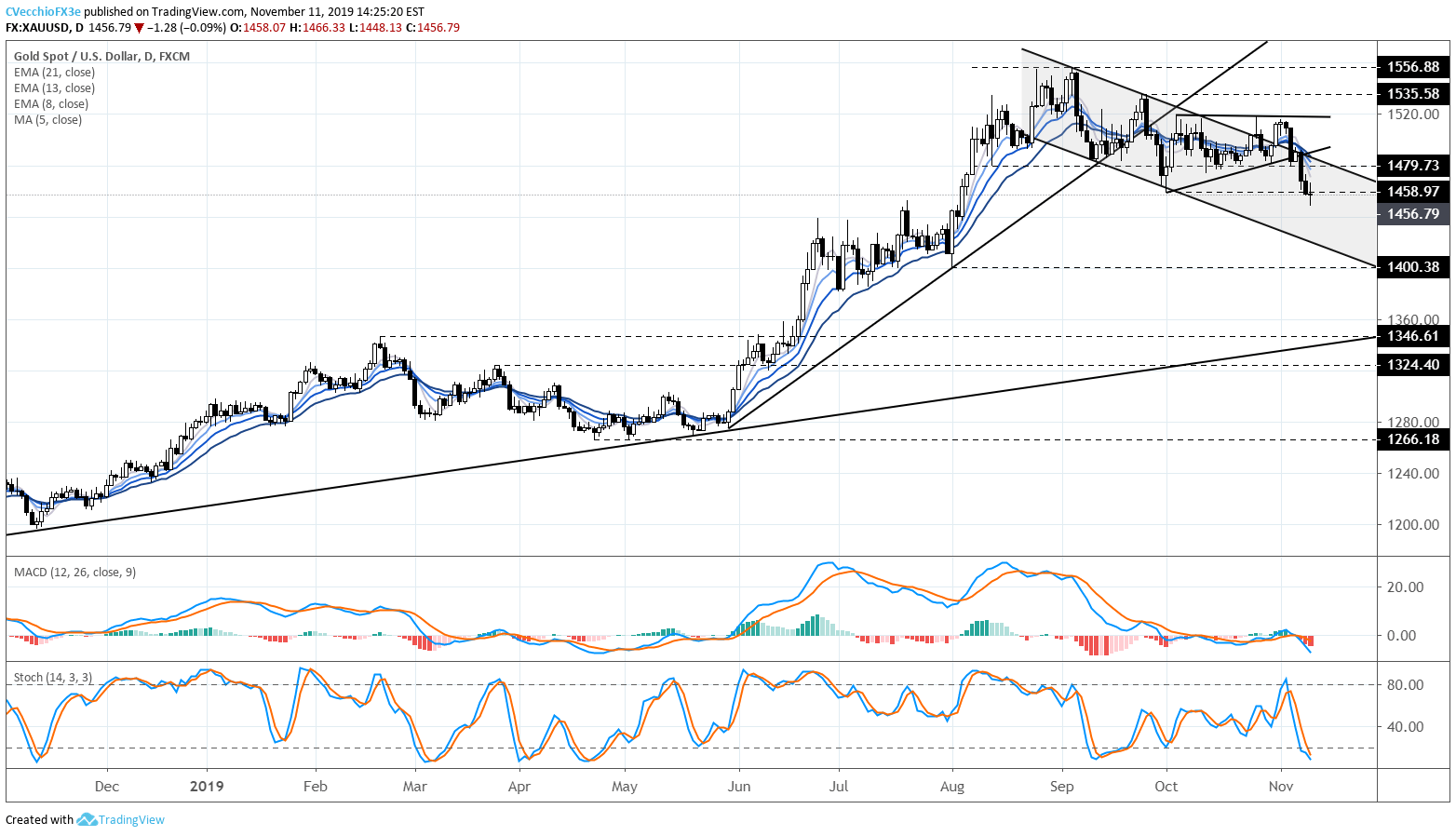Viewport: 1456px width, 836px height.
Task: Click the Stoch 80.00 axis value
Action: (x=1405, y=685)
